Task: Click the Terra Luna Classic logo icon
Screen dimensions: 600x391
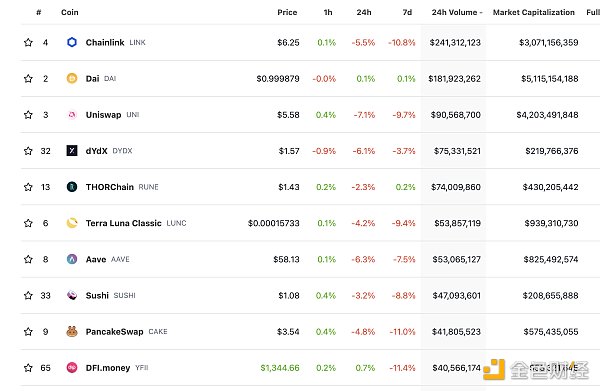Action: pyautogui.click(x=72, y=223)
